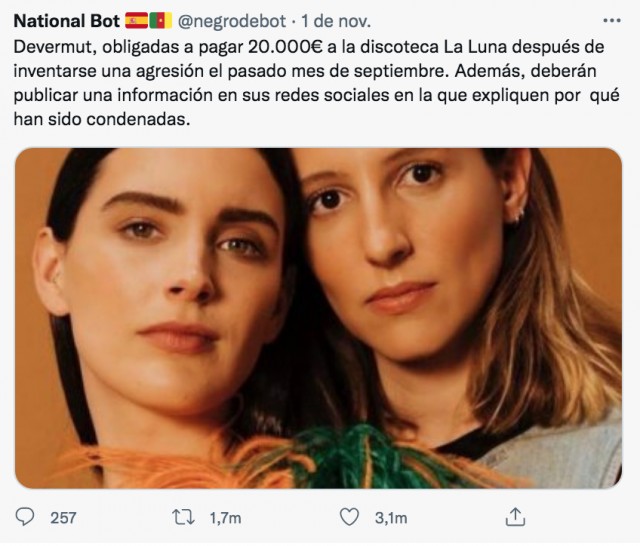The width and height of the screenshot is (640, 546).
Task: Click the blonde-haired woman in the photo
Action: click(449, 286)
